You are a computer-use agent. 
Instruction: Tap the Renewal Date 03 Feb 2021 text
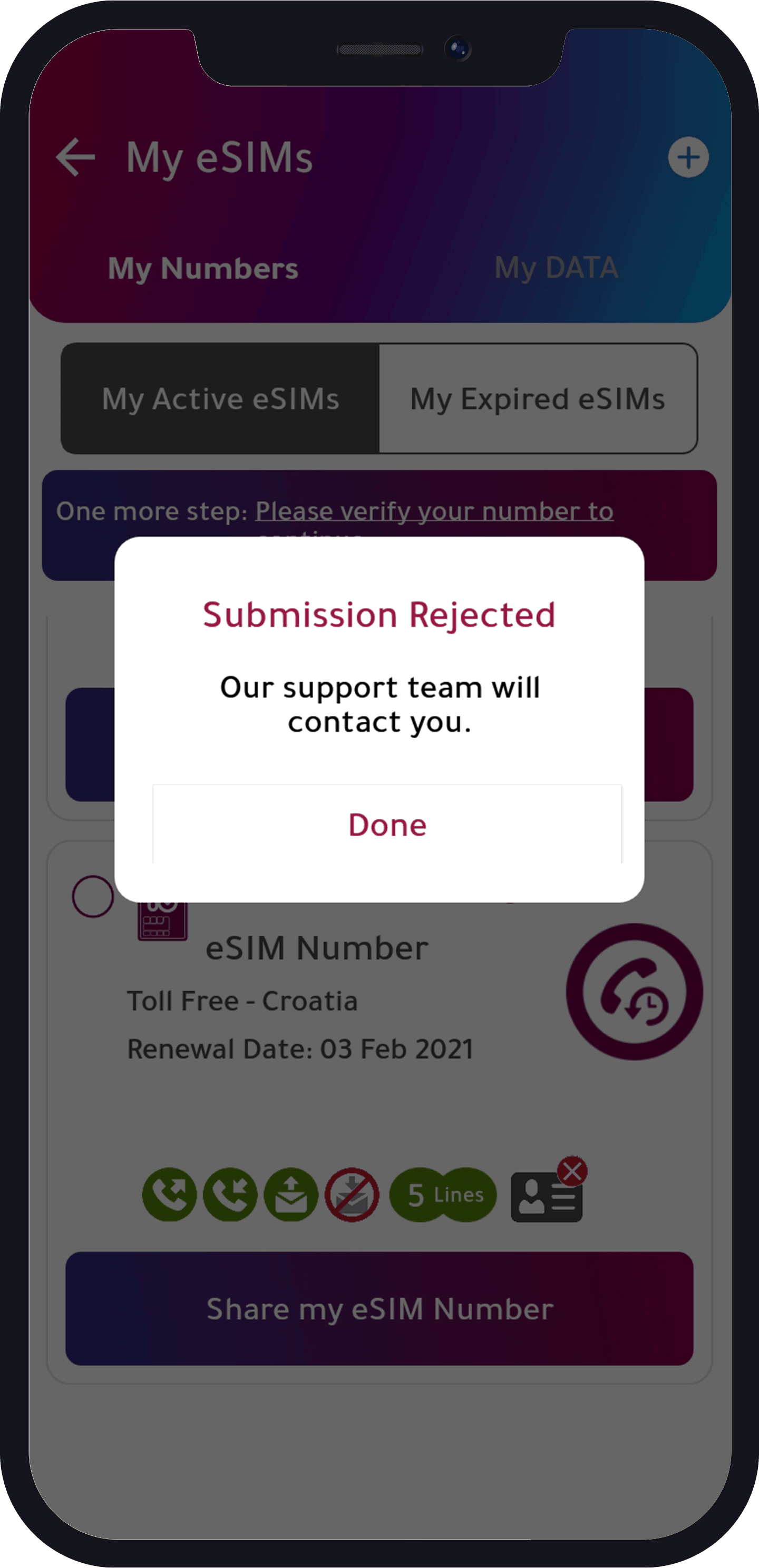pos(300,1048)
